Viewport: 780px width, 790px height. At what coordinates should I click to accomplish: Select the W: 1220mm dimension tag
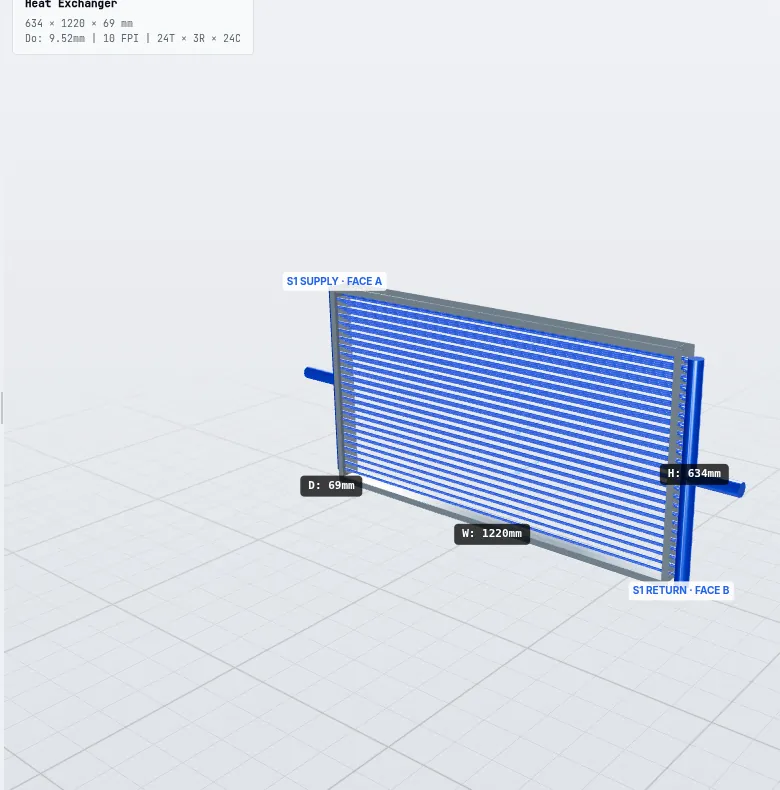[x=492, y=534]
